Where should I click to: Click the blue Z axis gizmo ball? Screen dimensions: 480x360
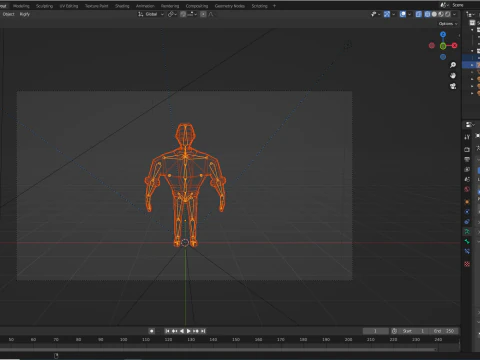(443, 35)
